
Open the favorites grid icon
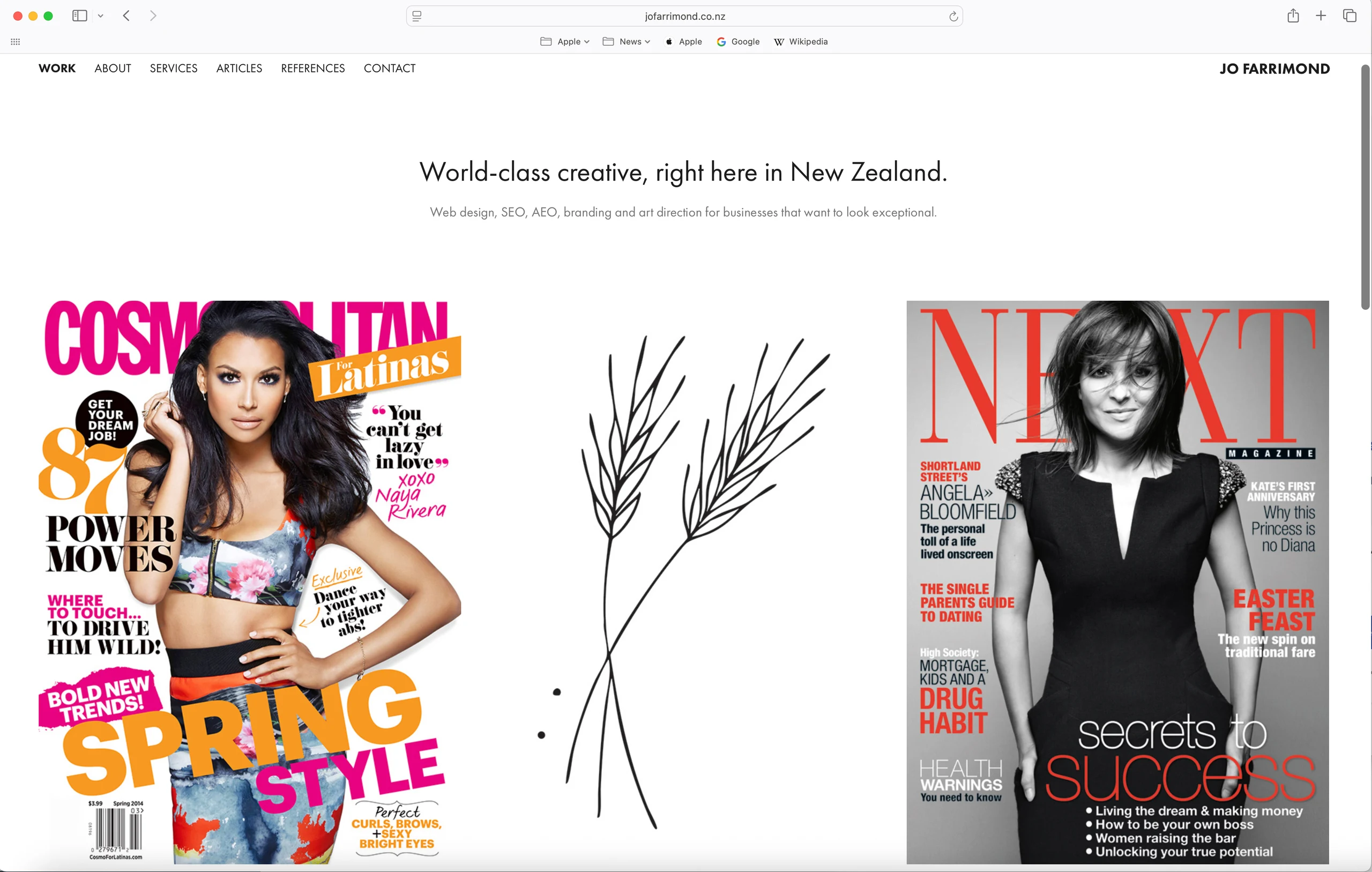(x=16, y=42)
